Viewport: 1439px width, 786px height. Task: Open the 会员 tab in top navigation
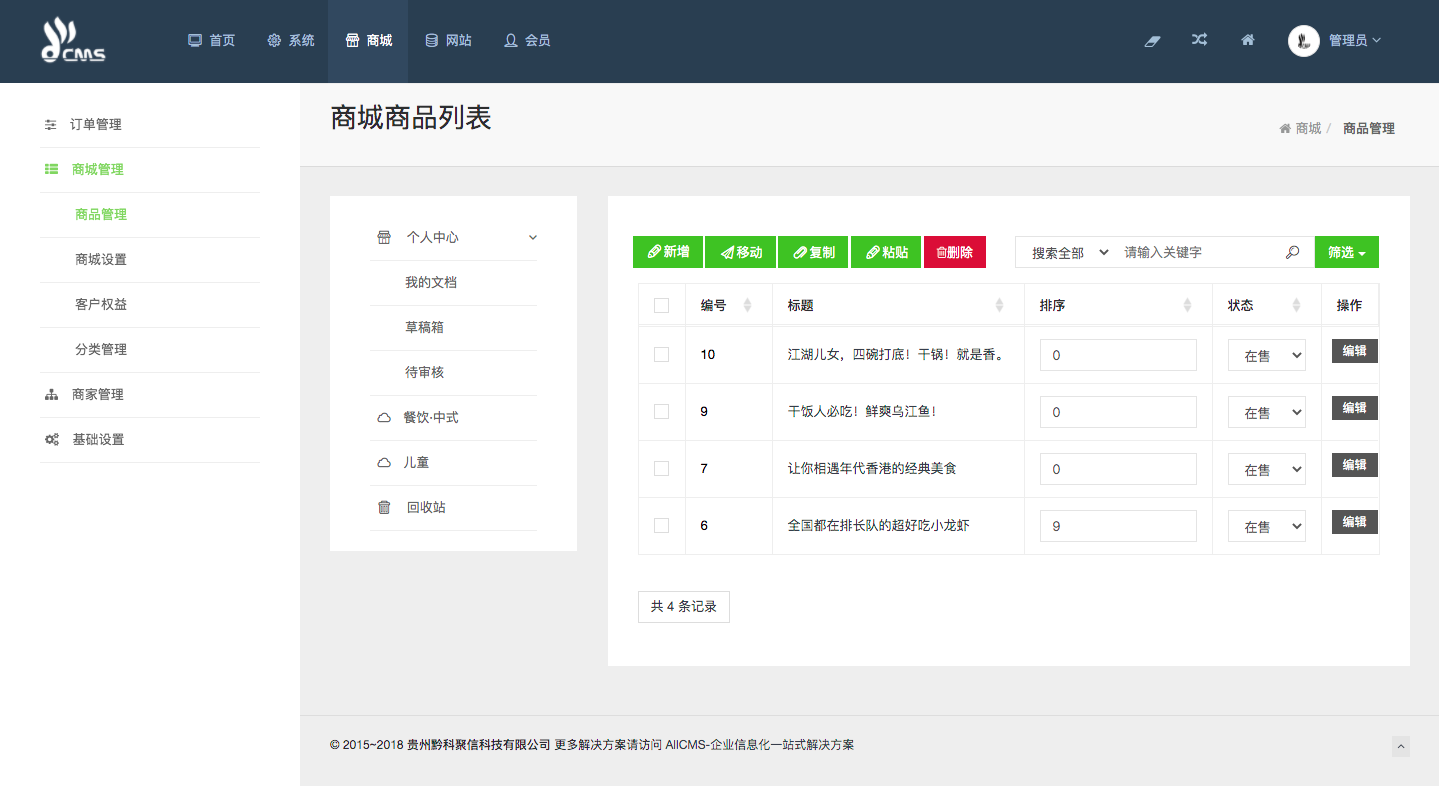pyautogui.click(x=527, y=41)
